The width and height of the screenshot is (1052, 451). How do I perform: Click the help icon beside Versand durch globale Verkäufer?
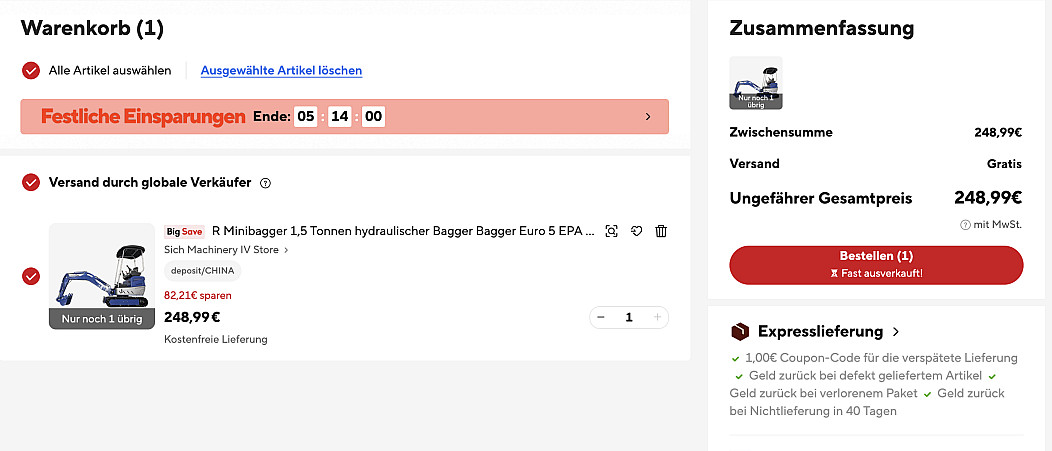(x=265, y=183)
